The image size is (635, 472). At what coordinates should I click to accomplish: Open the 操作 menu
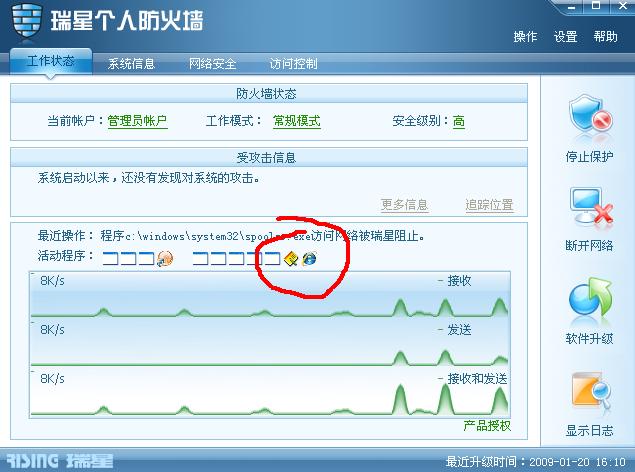(x=525, y=36)
